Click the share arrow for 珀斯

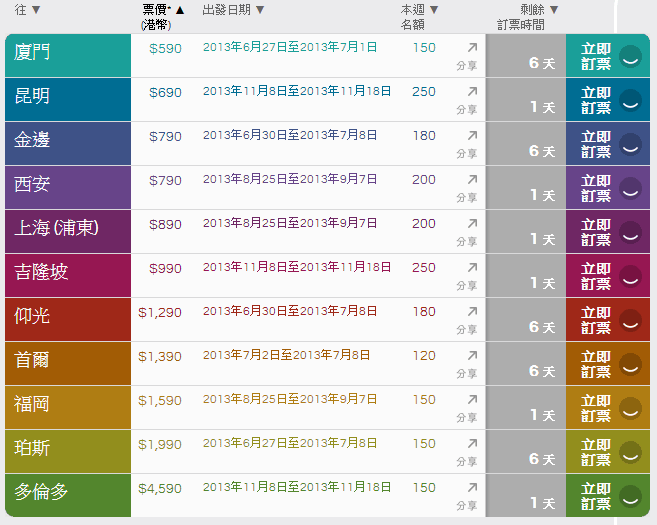coord(472,443)
